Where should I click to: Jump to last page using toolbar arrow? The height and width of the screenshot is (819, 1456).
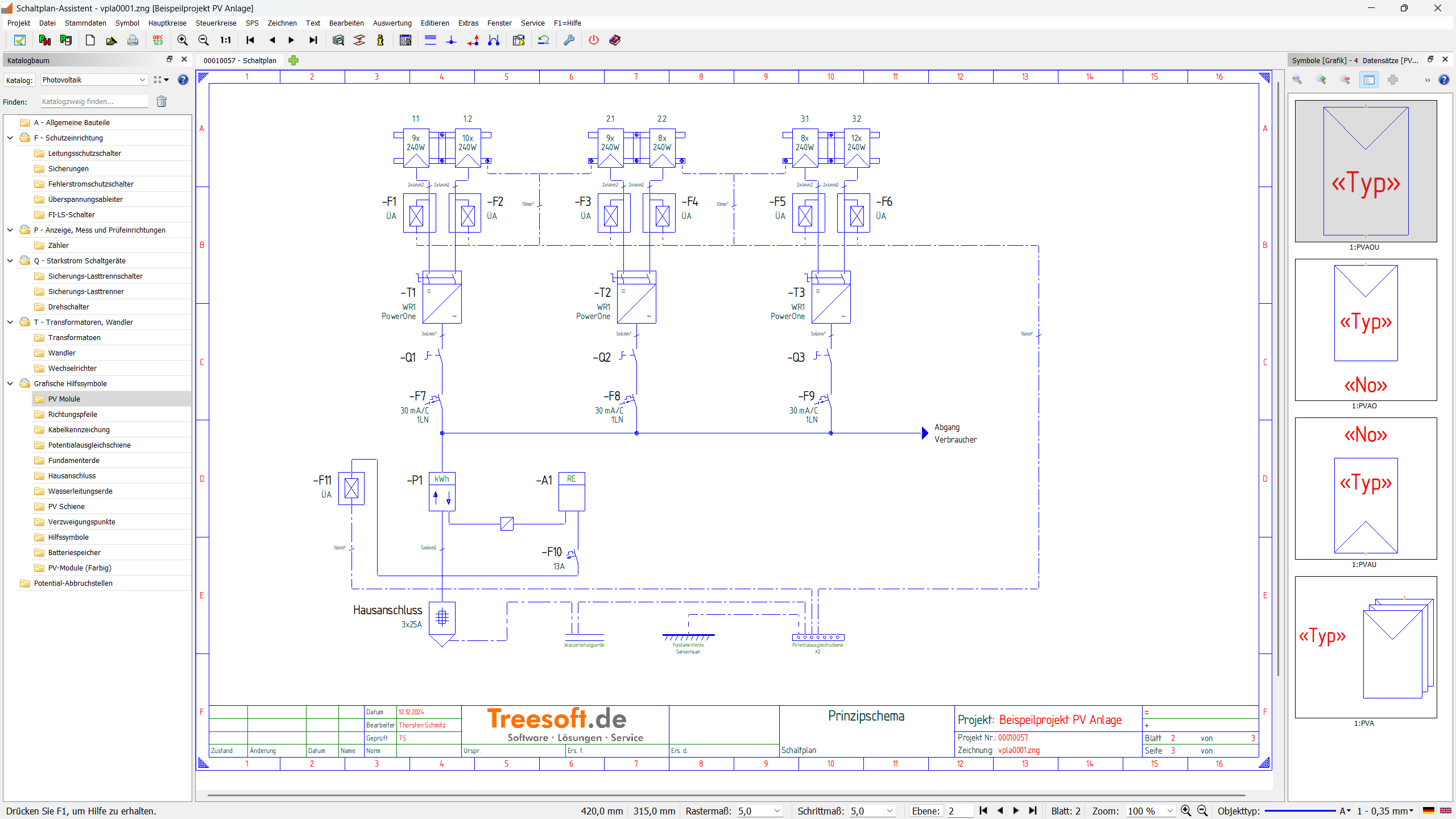[313, 40]
